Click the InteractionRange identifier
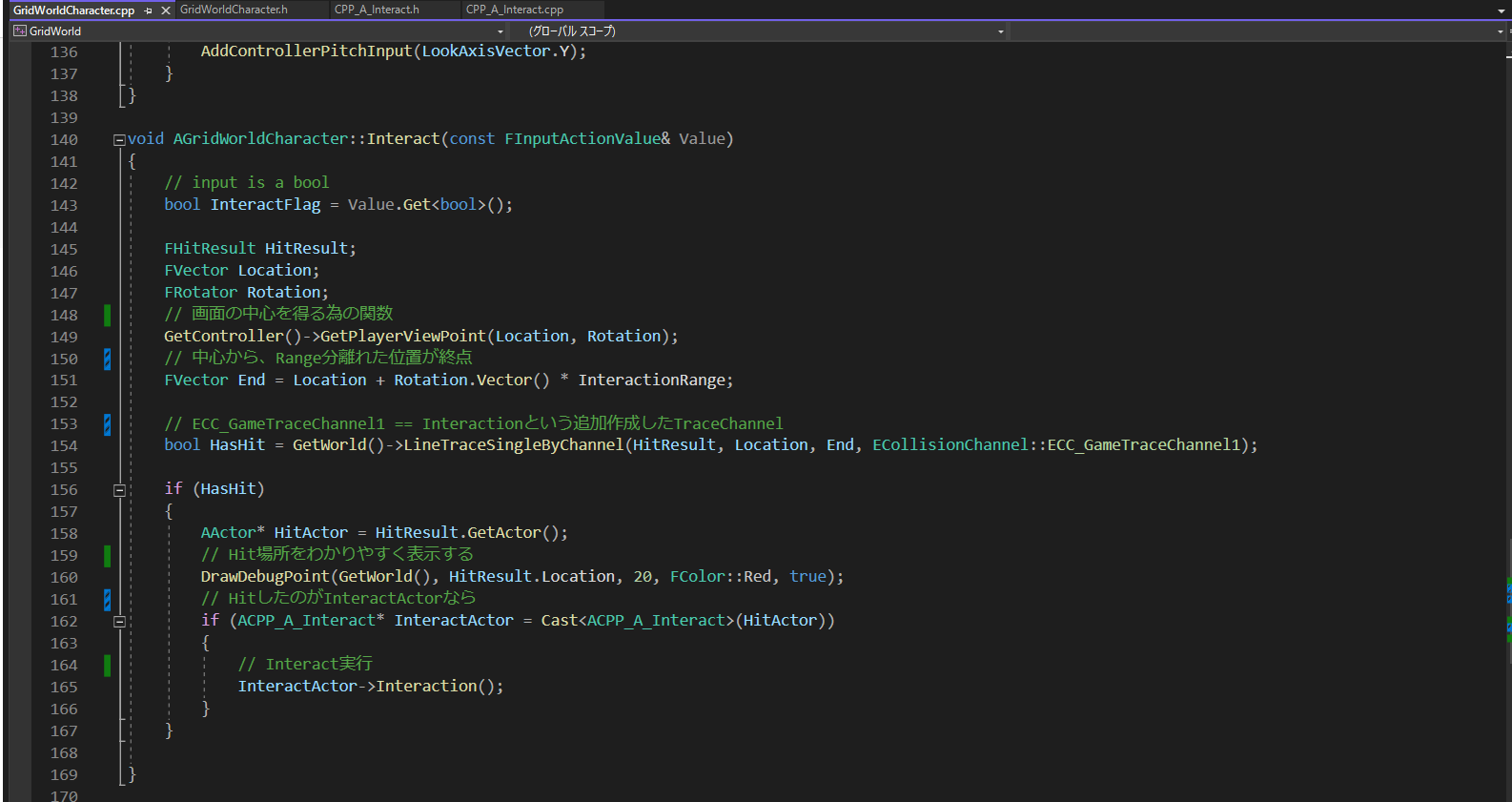 651,380
